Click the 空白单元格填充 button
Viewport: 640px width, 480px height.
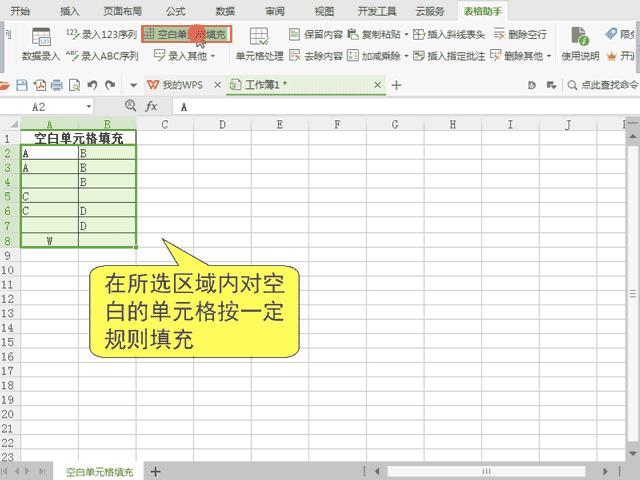pos(187,34)
